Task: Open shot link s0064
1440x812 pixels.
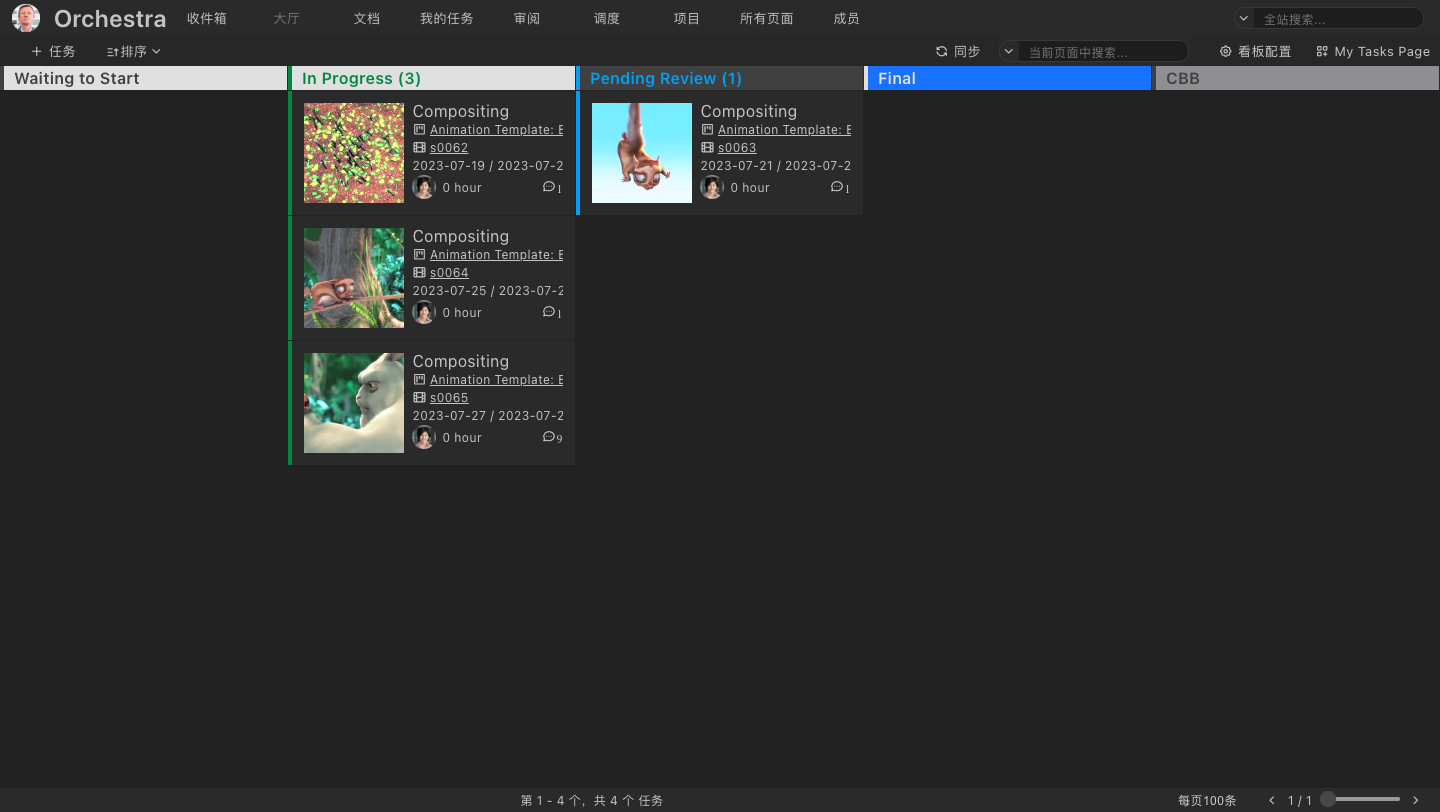Action: coord(449,272)
